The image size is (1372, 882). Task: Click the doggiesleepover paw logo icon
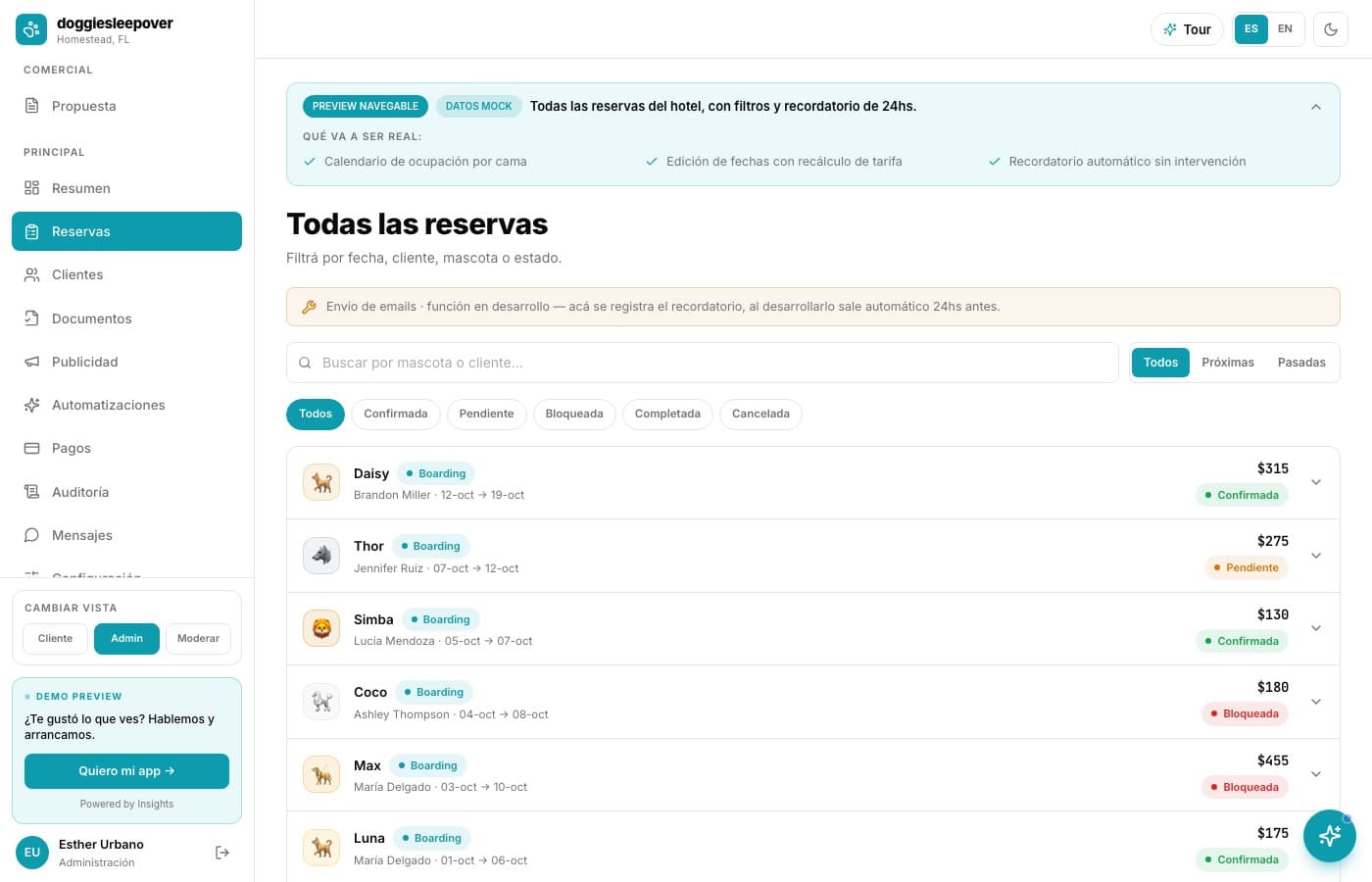click(x=31, y=29)
